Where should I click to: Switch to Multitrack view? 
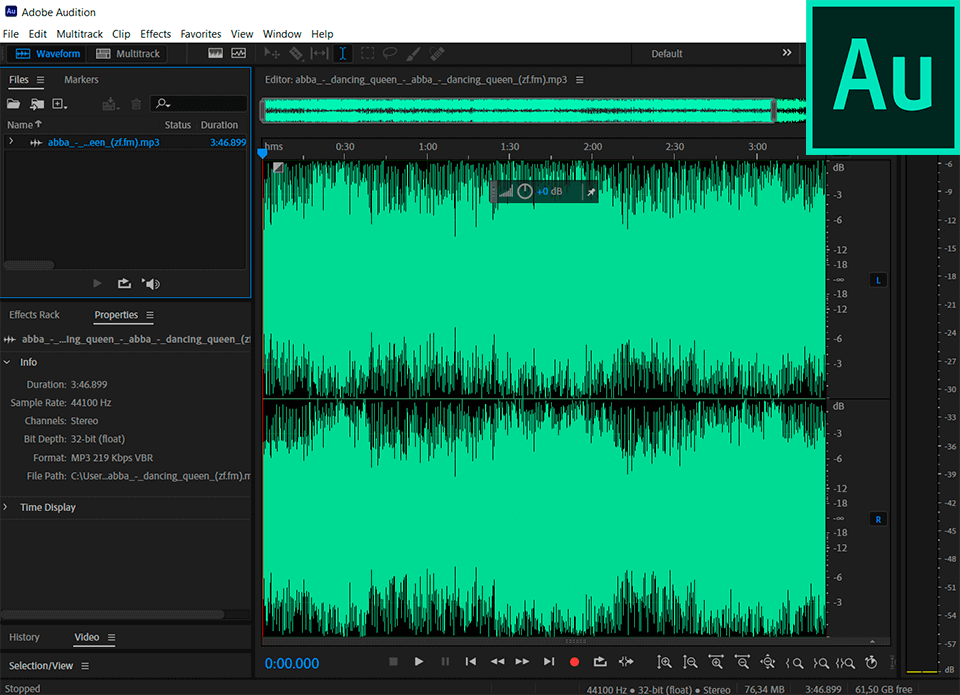tap(128, 54)
